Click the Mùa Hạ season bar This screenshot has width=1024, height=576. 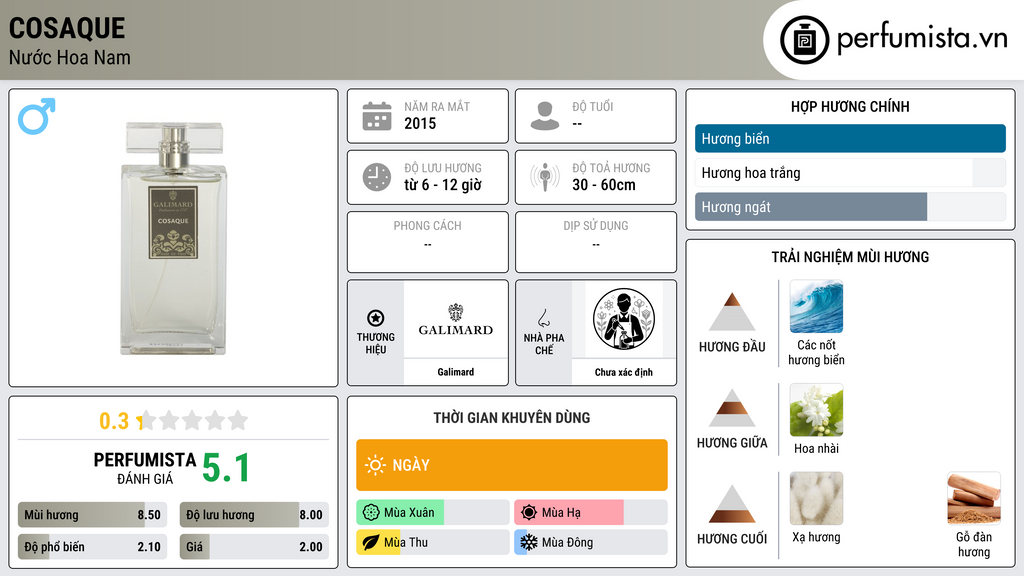591,513
